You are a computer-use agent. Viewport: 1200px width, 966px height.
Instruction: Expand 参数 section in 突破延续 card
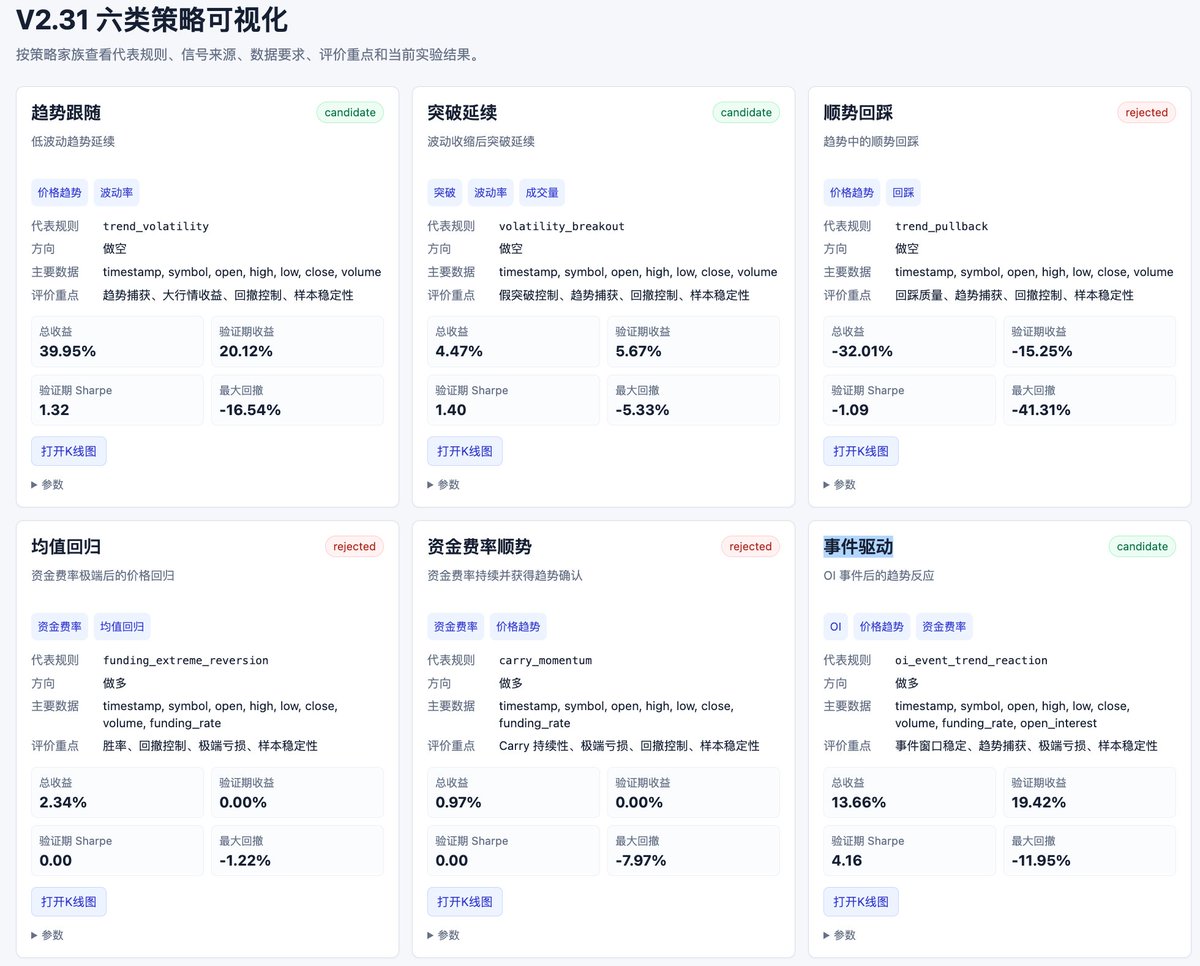point(443,485)
